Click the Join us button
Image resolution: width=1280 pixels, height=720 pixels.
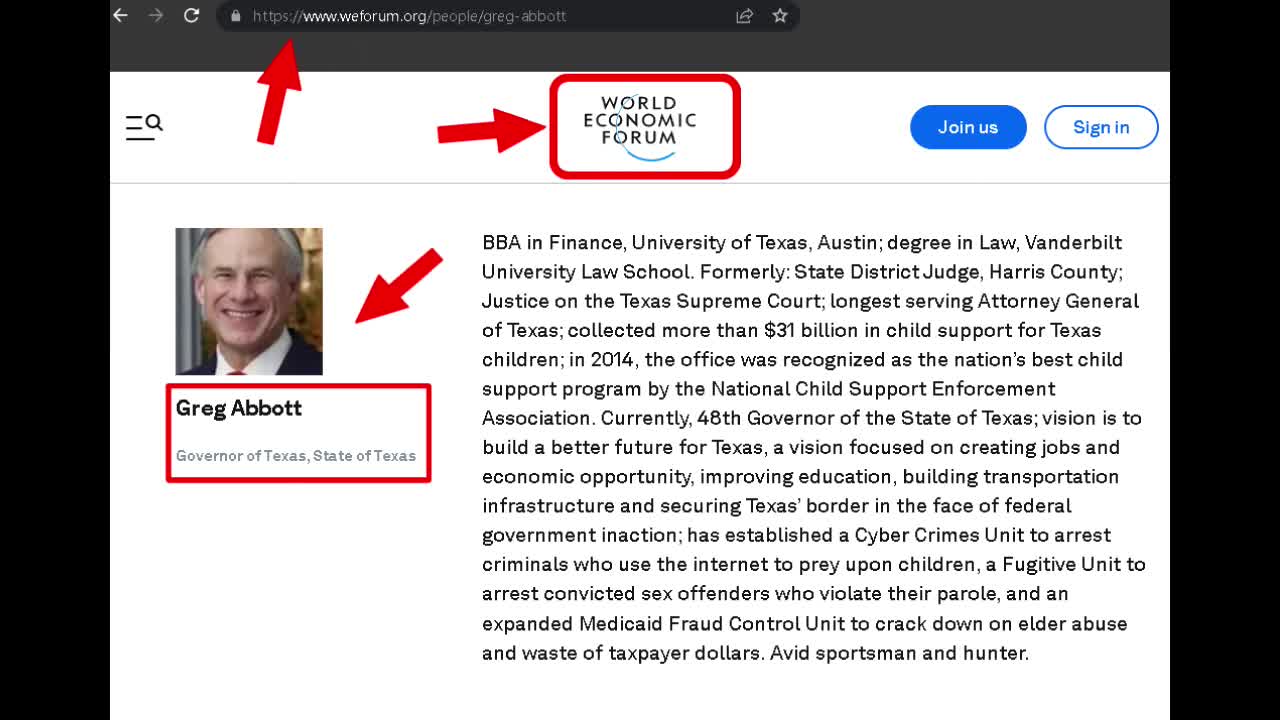pos(968,127)
